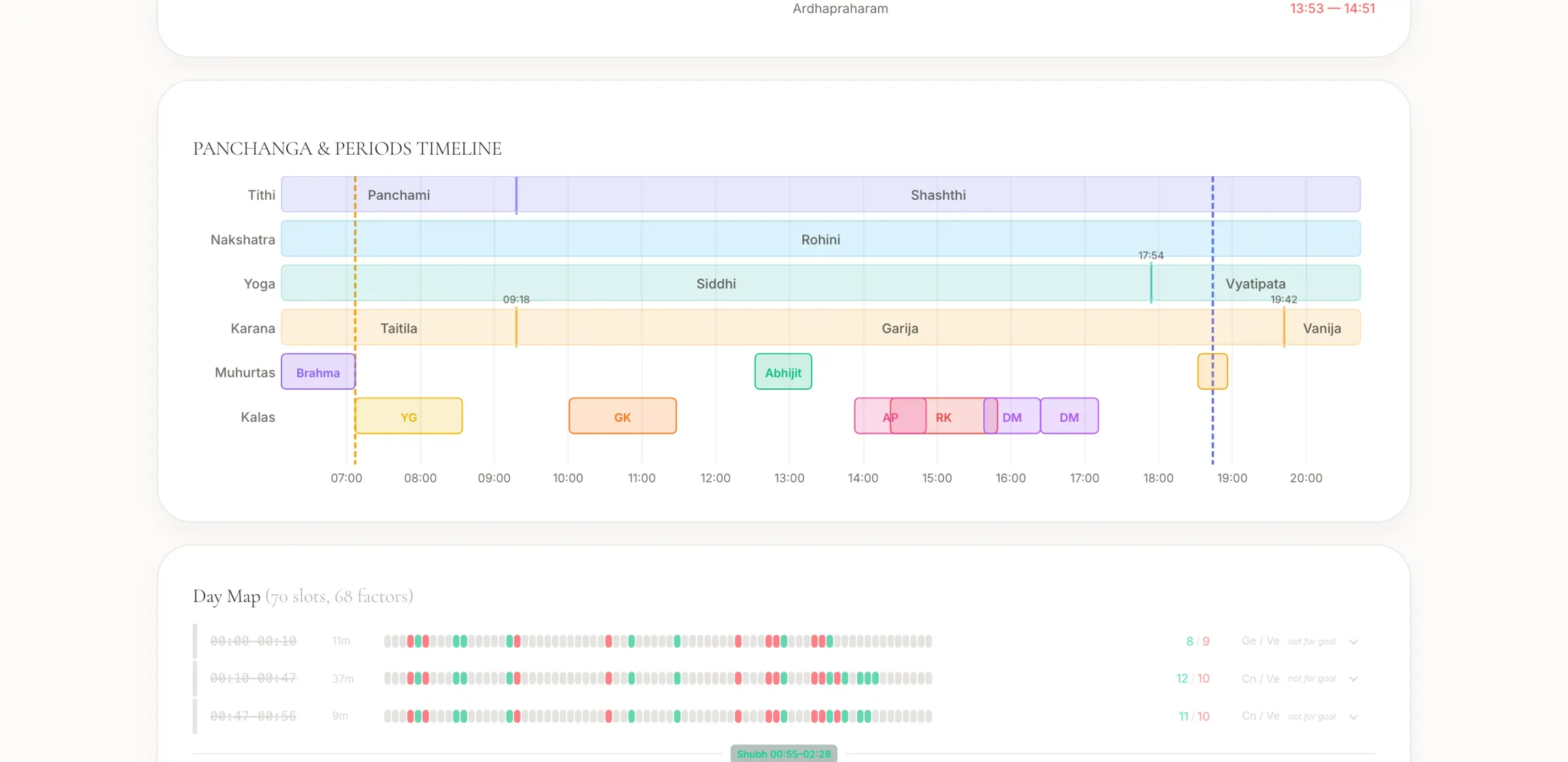Click the 00:47–00:56 time slot label

253,716
